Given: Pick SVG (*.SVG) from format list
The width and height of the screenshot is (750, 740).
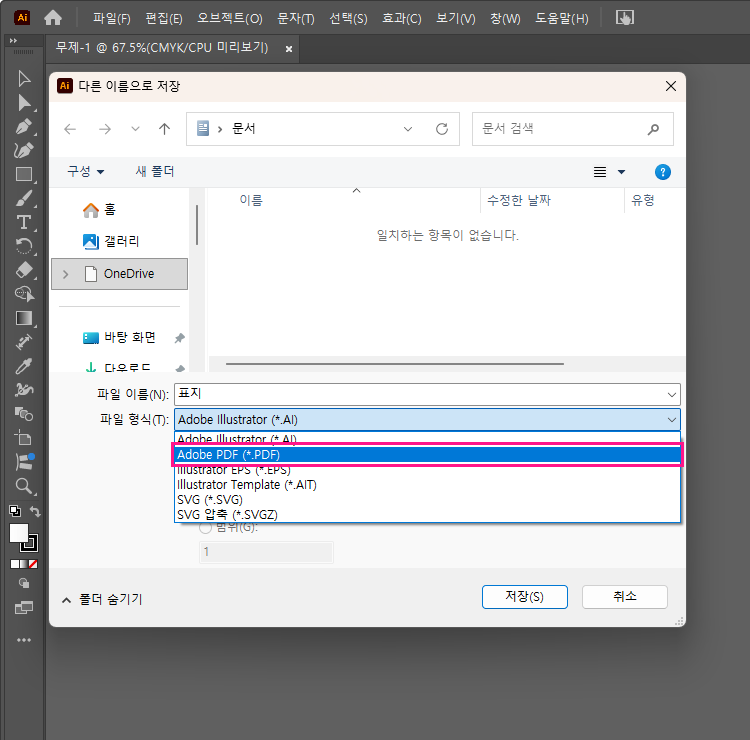Looking at the screenshot, I should (210, 499).
